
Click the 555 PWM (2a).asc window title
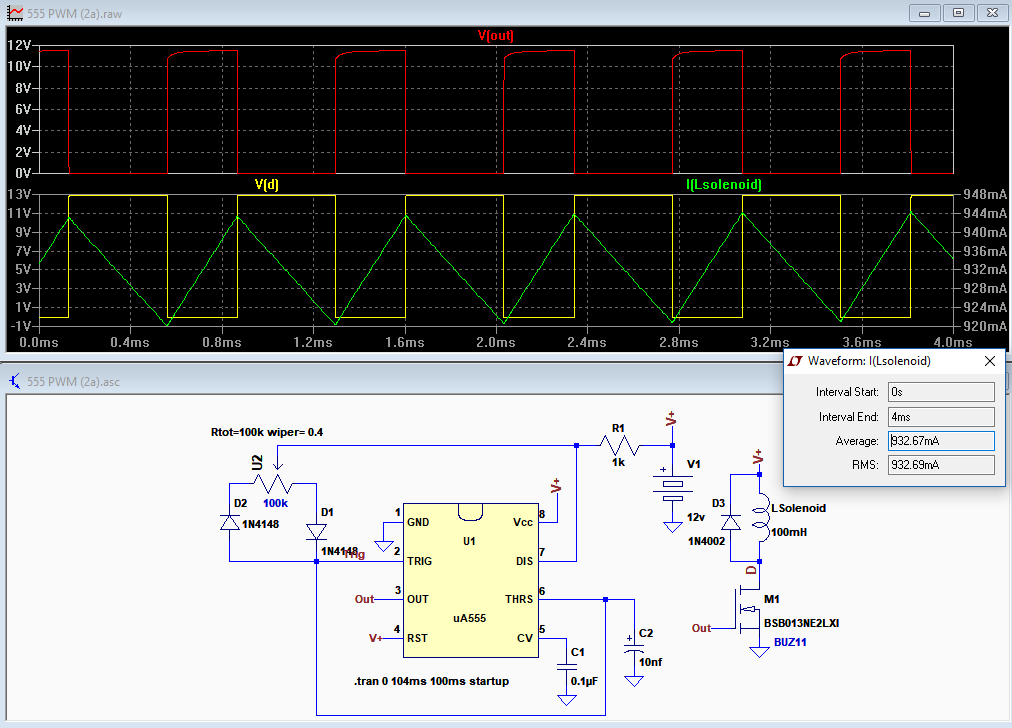74,382
